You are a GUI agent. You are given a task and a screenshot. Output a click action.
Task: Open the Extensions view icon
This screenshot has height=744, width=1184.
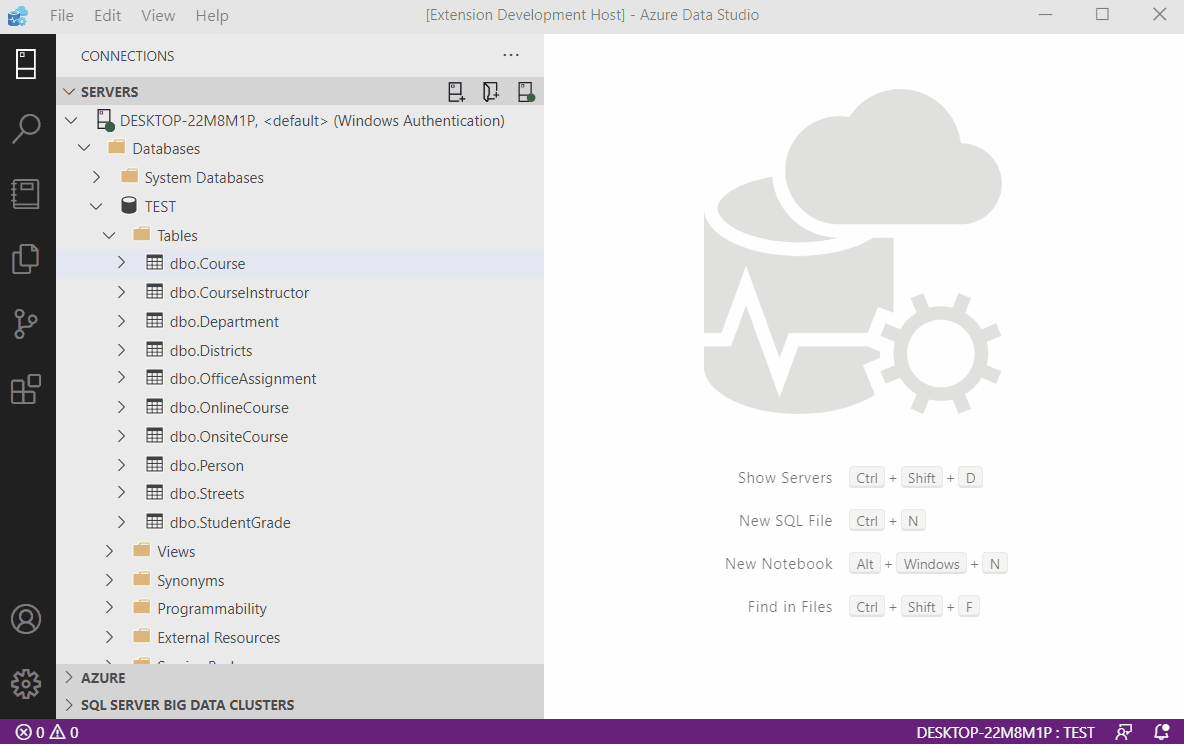point(26,389)
